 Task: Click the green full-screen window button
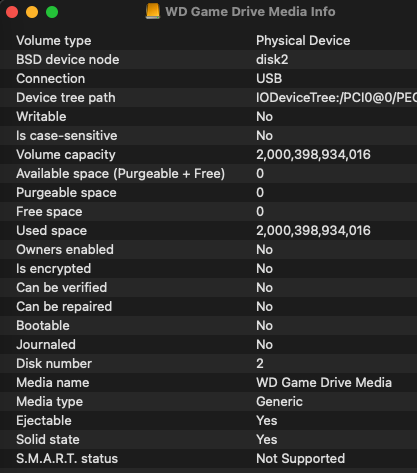click(52, 12)
